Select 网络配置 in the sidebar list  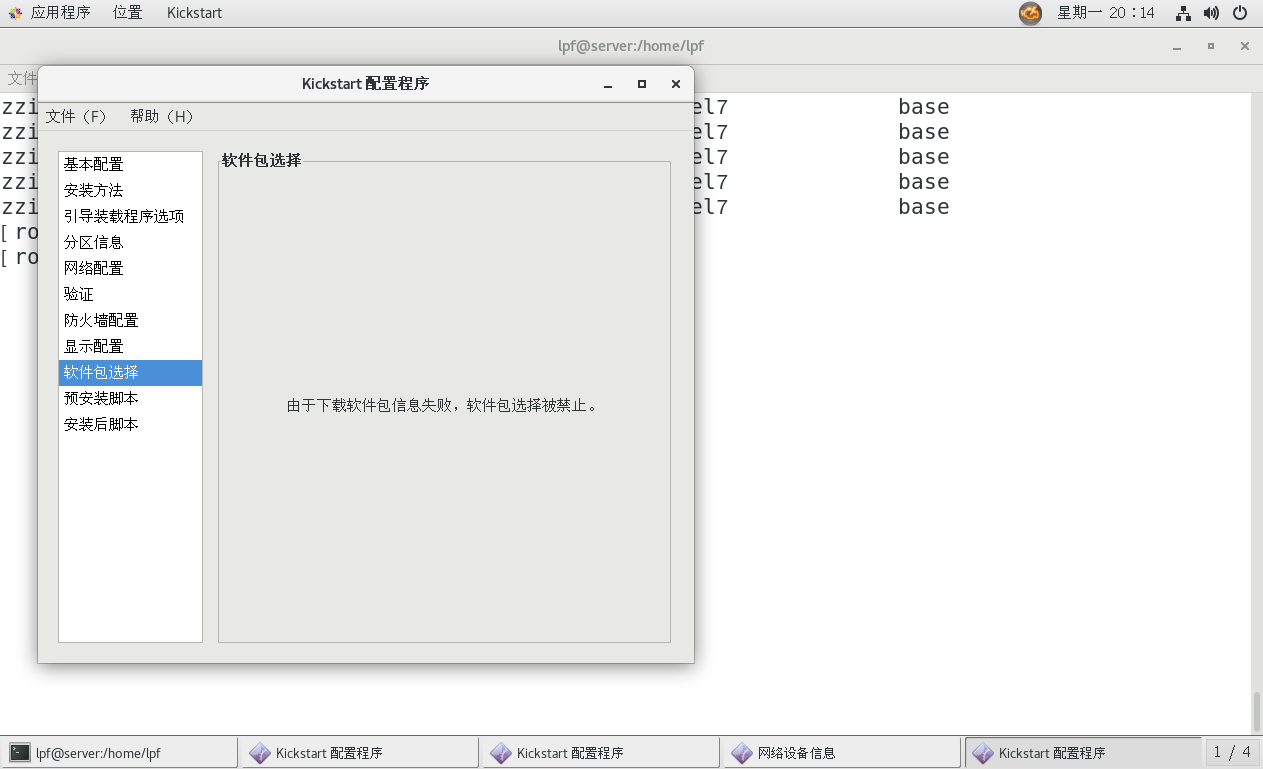tap(130, 268)
